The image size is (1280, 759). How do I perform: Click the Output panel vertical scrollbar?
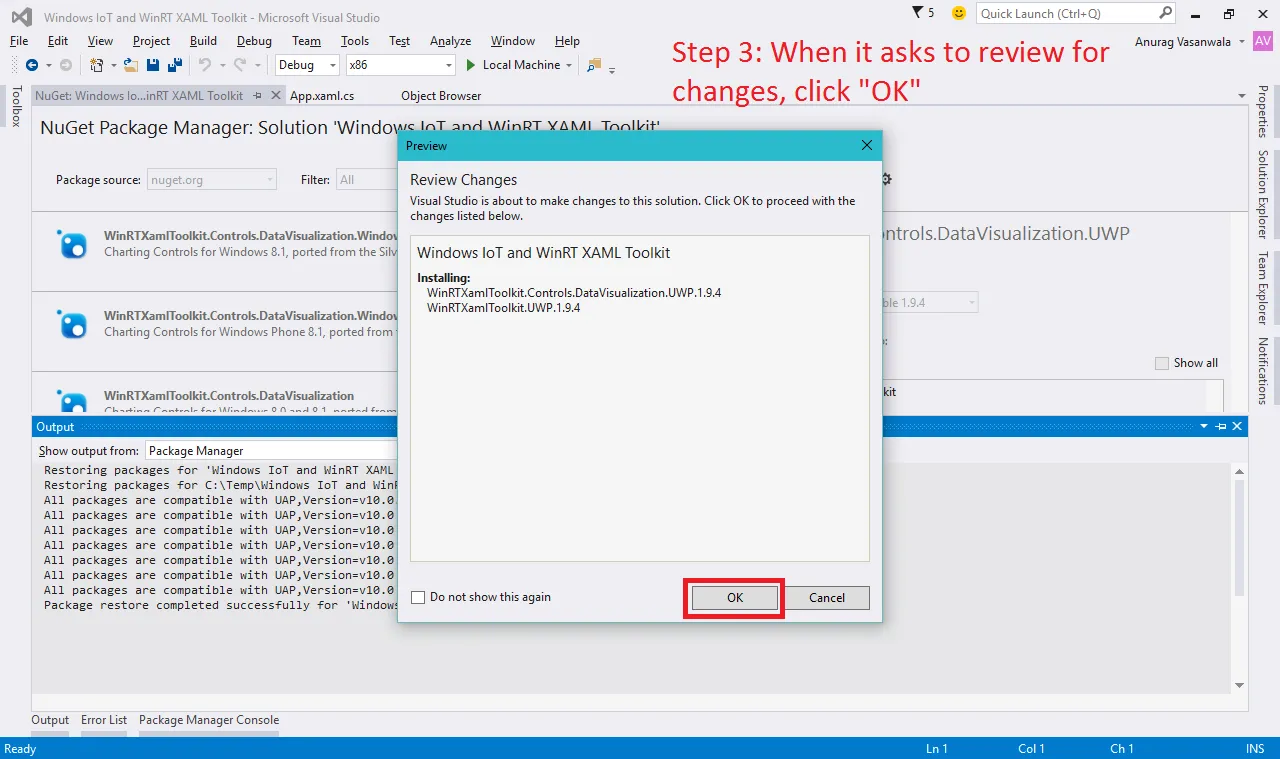tap(1240, 578)
